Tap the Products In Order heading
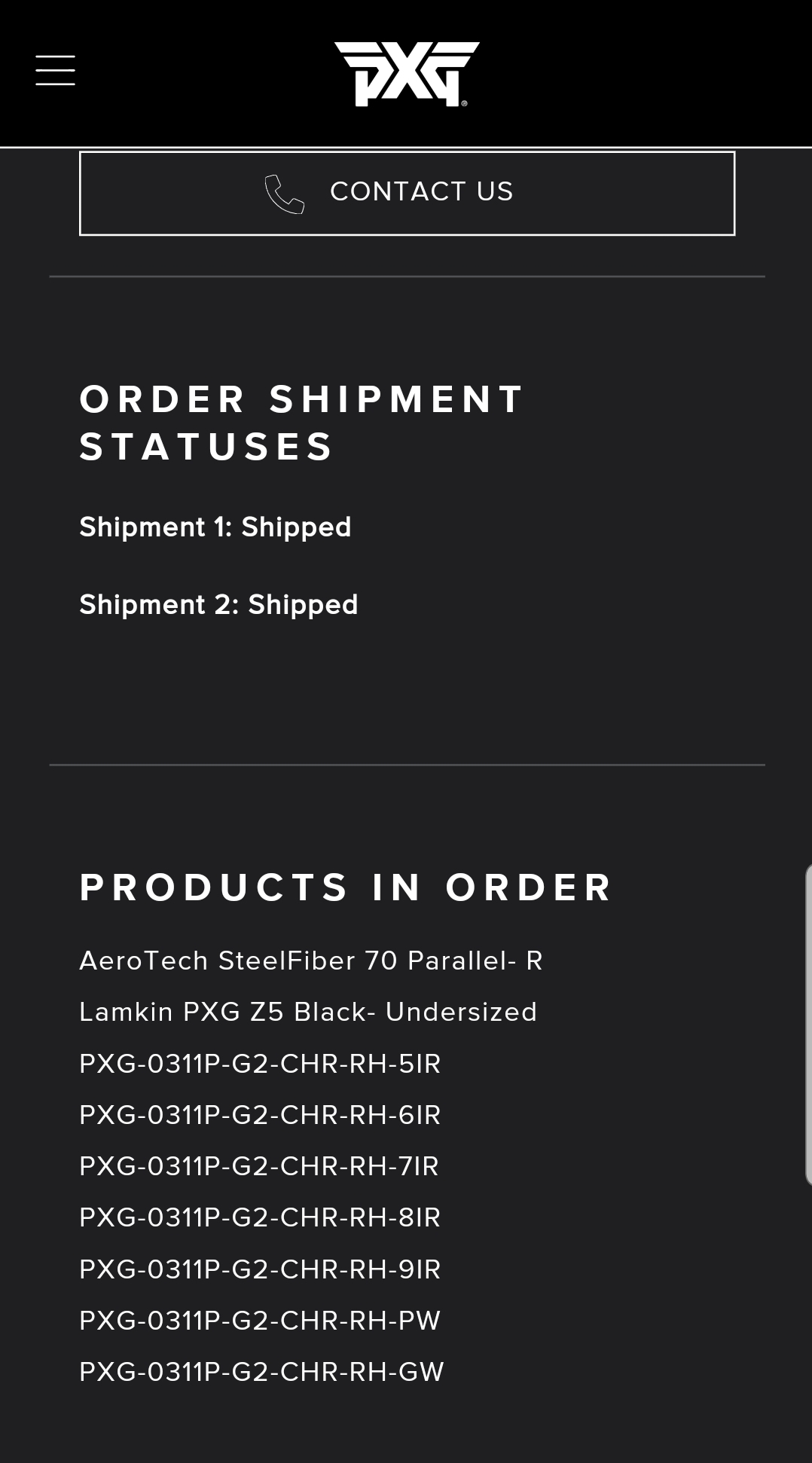Viewport: 812px width, 1463px height. [x=346, y=887]
